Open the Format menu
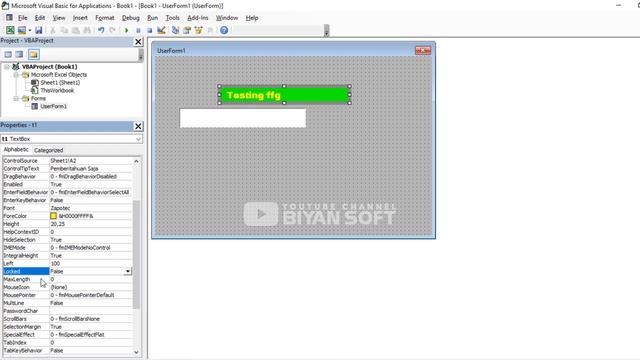 104,18
